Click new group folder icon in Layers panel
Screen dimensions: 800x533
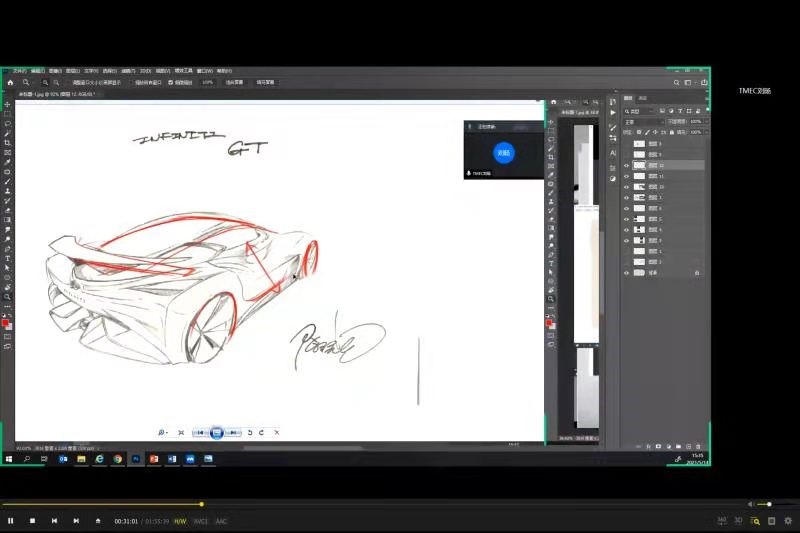(x=678, y=446)
